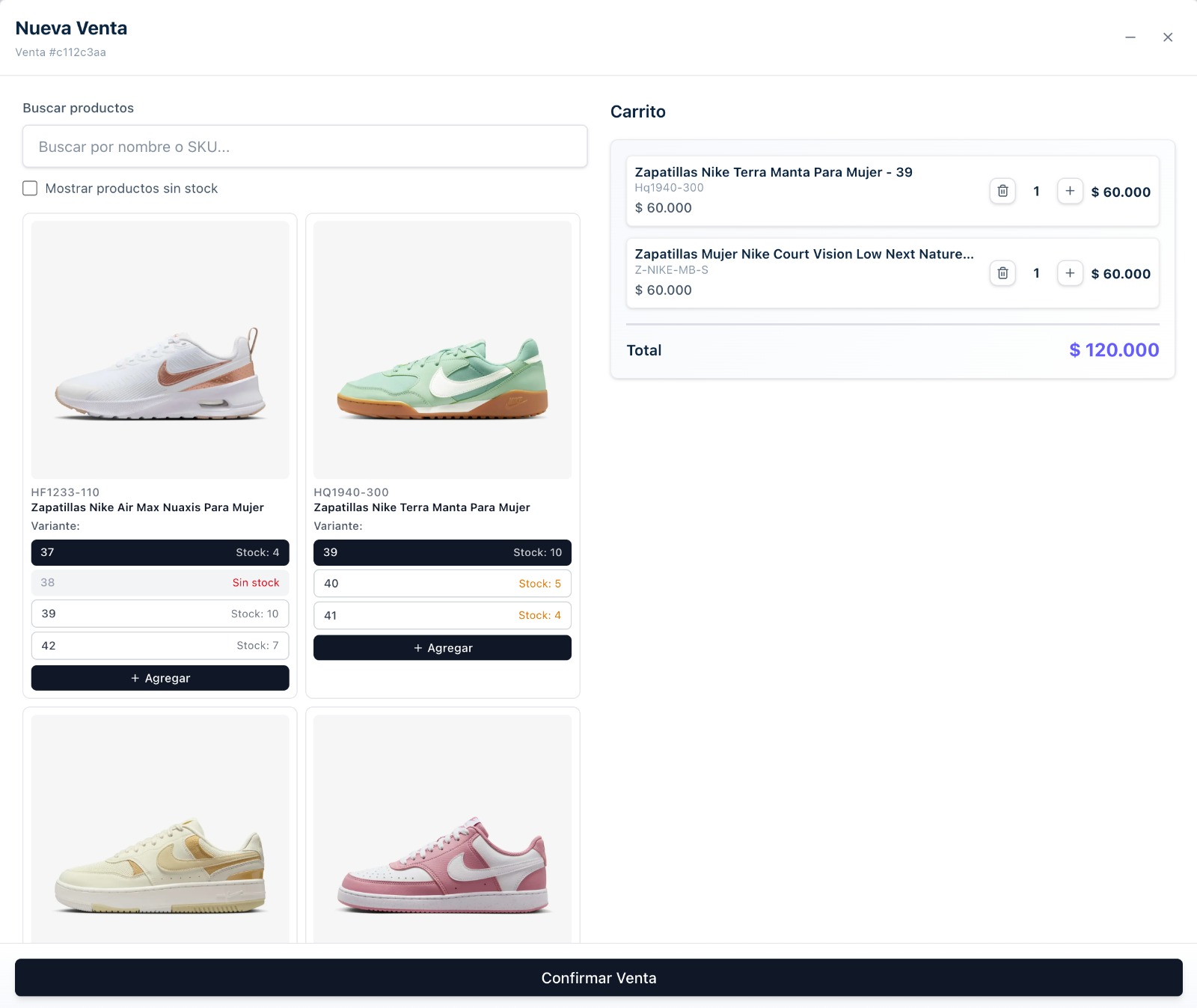Delete the Court Vision item from cart
The height and width of the screenshot is (1008, 1197).
1002,273
